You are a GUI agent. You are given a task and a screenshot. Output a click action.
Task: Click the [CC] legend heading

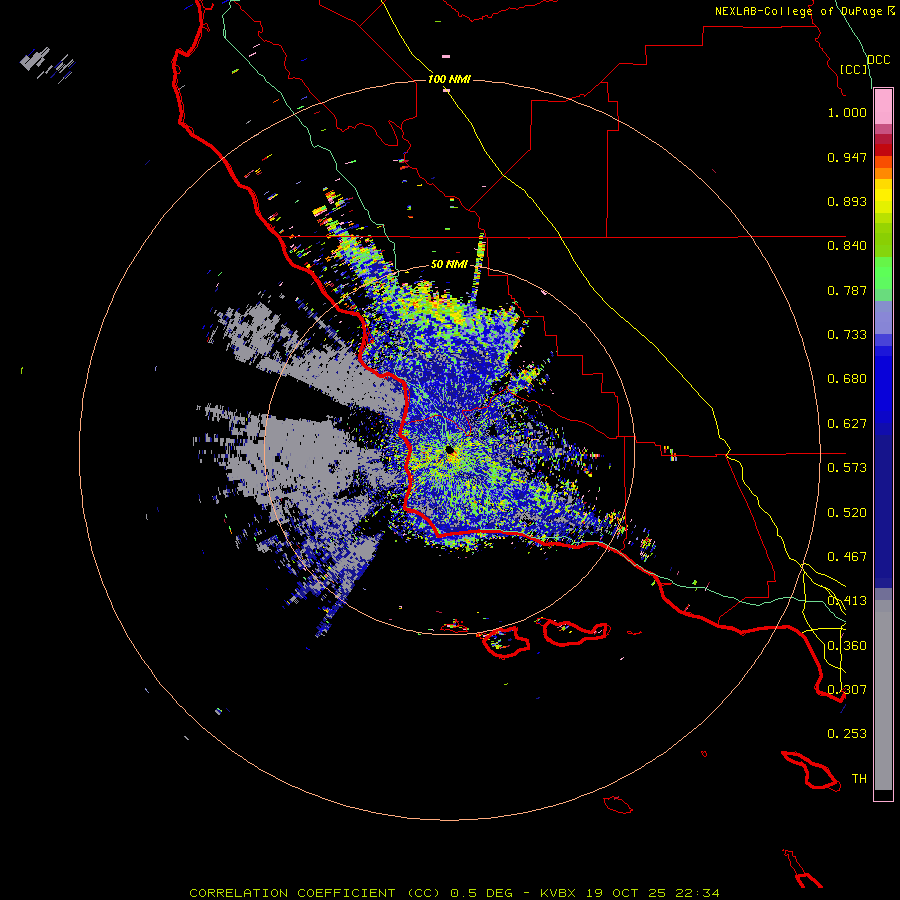coord(854,69)
